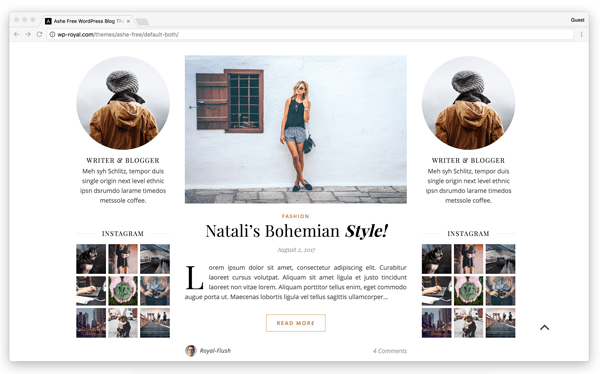
Task: Open right Instagram city skyline photo
Action: pyautogui.click(x=437, y=323)
